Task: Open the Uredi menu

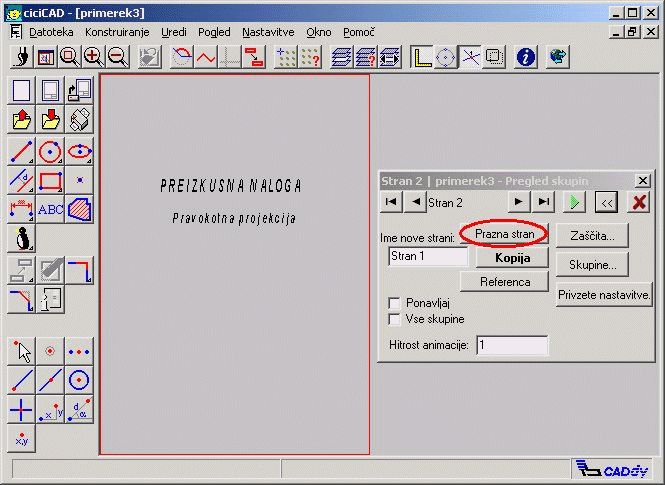Action: (x=173, y=32)
